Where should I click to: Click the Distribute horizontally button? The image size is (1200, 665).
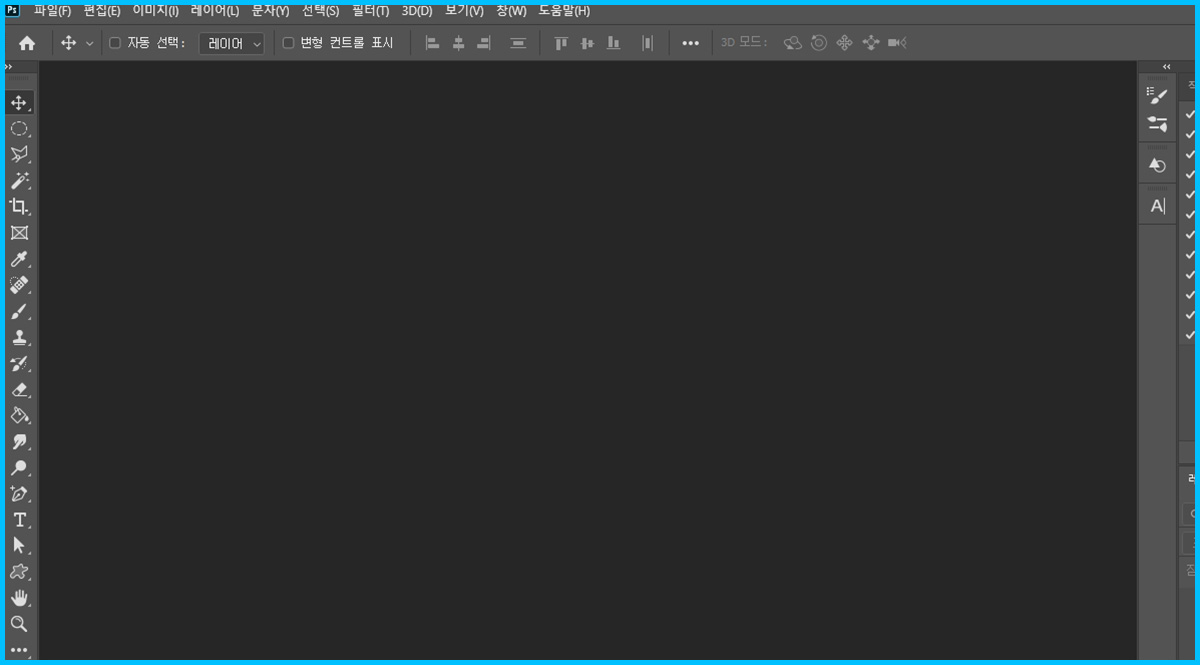click(647, 43)
